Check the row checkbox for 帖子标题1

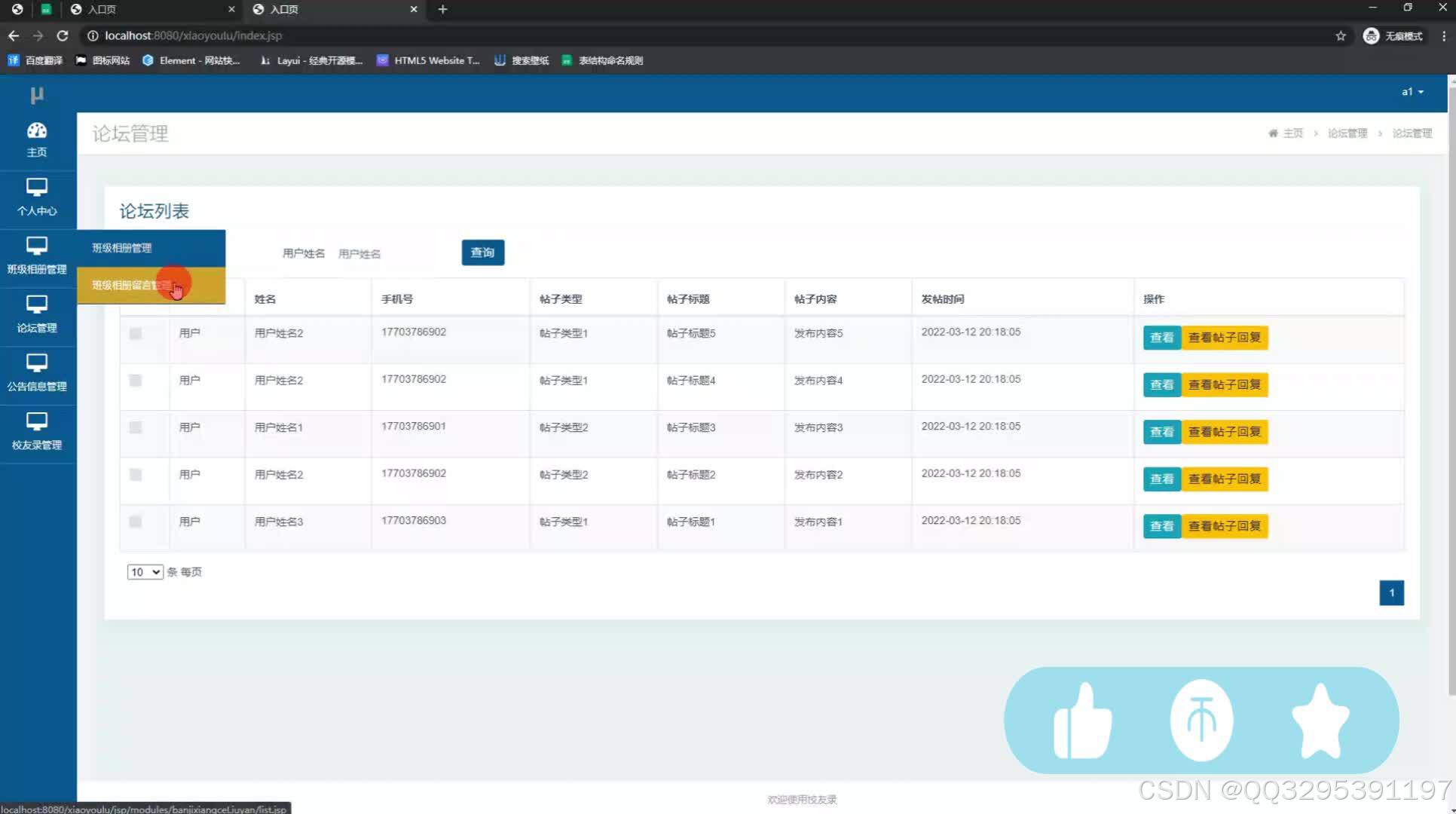[136, 522]
